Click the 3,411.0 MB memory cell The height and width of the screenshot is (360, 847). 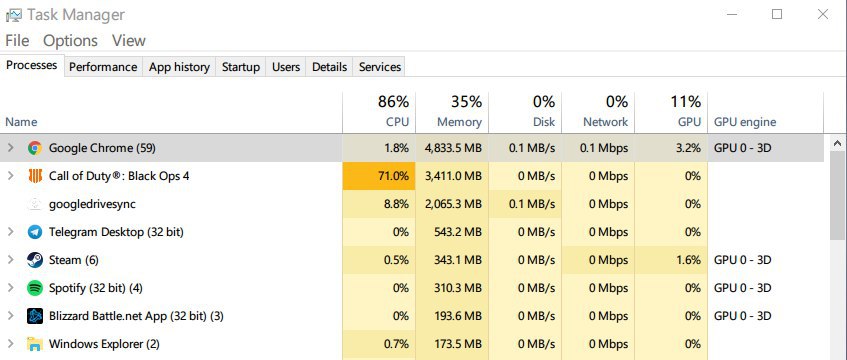point(452,176)
